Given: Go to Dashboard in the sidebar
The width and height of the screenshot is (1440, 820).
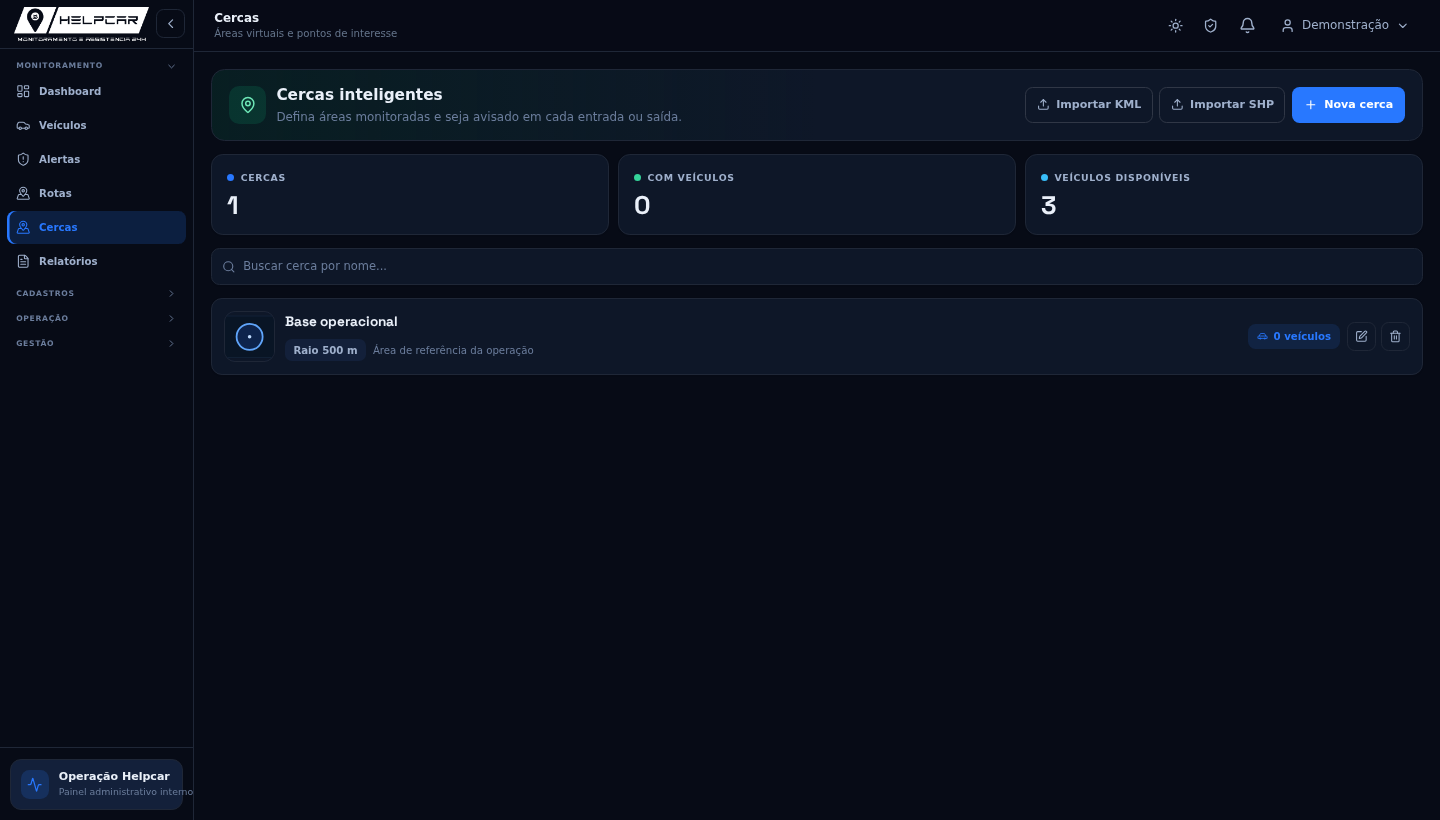Looking at the screenshot, I should [96, 91].
